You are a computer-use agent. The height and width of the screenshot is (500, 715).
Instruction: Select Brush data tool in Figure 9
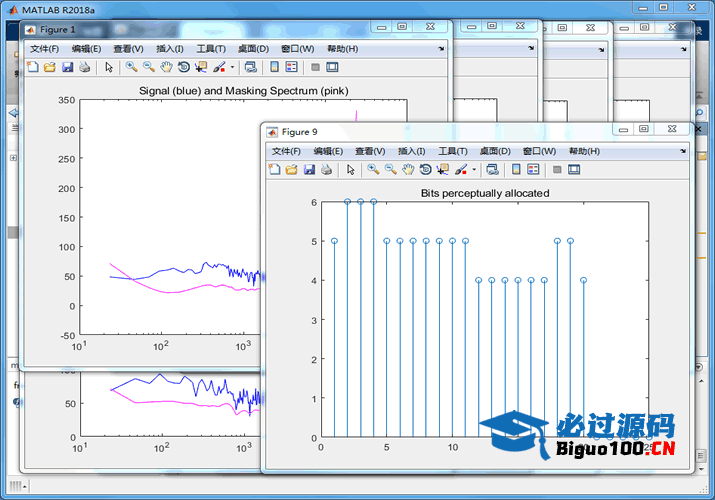pyautogui.click(x=461, y=170)
